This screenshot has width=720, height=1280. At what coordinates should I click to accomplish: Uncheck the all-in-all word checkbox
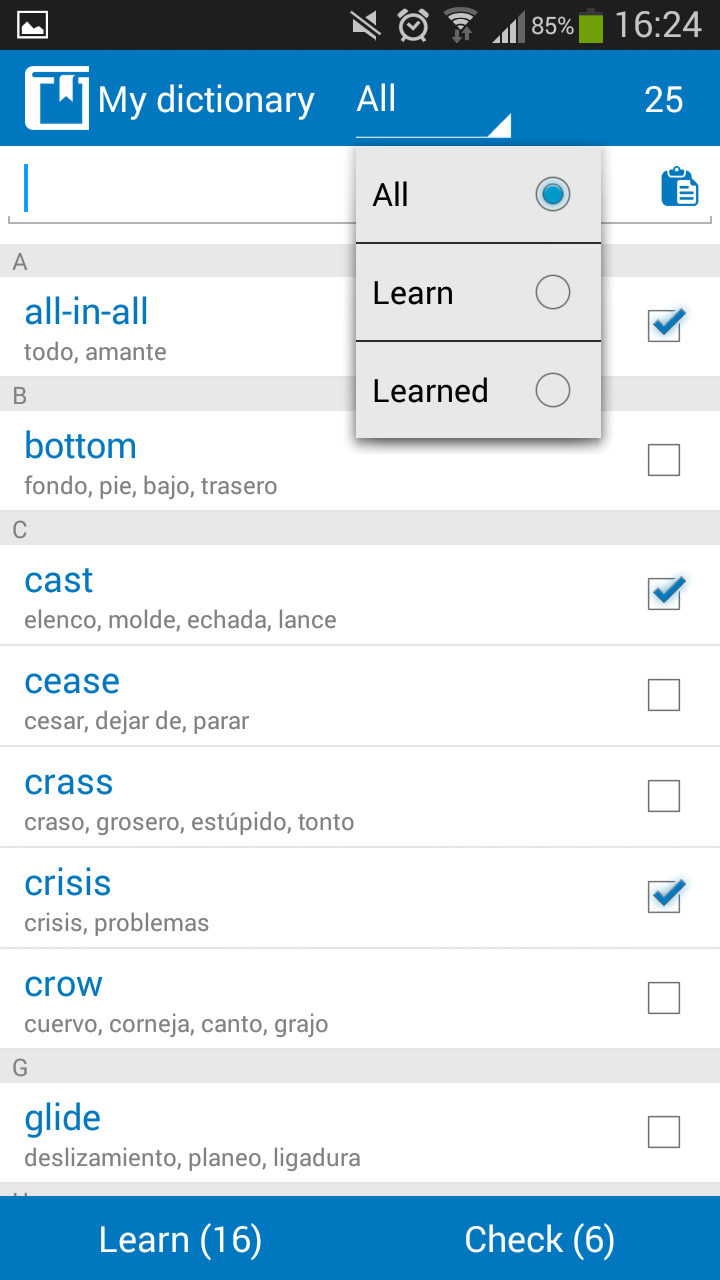point(665,325)
